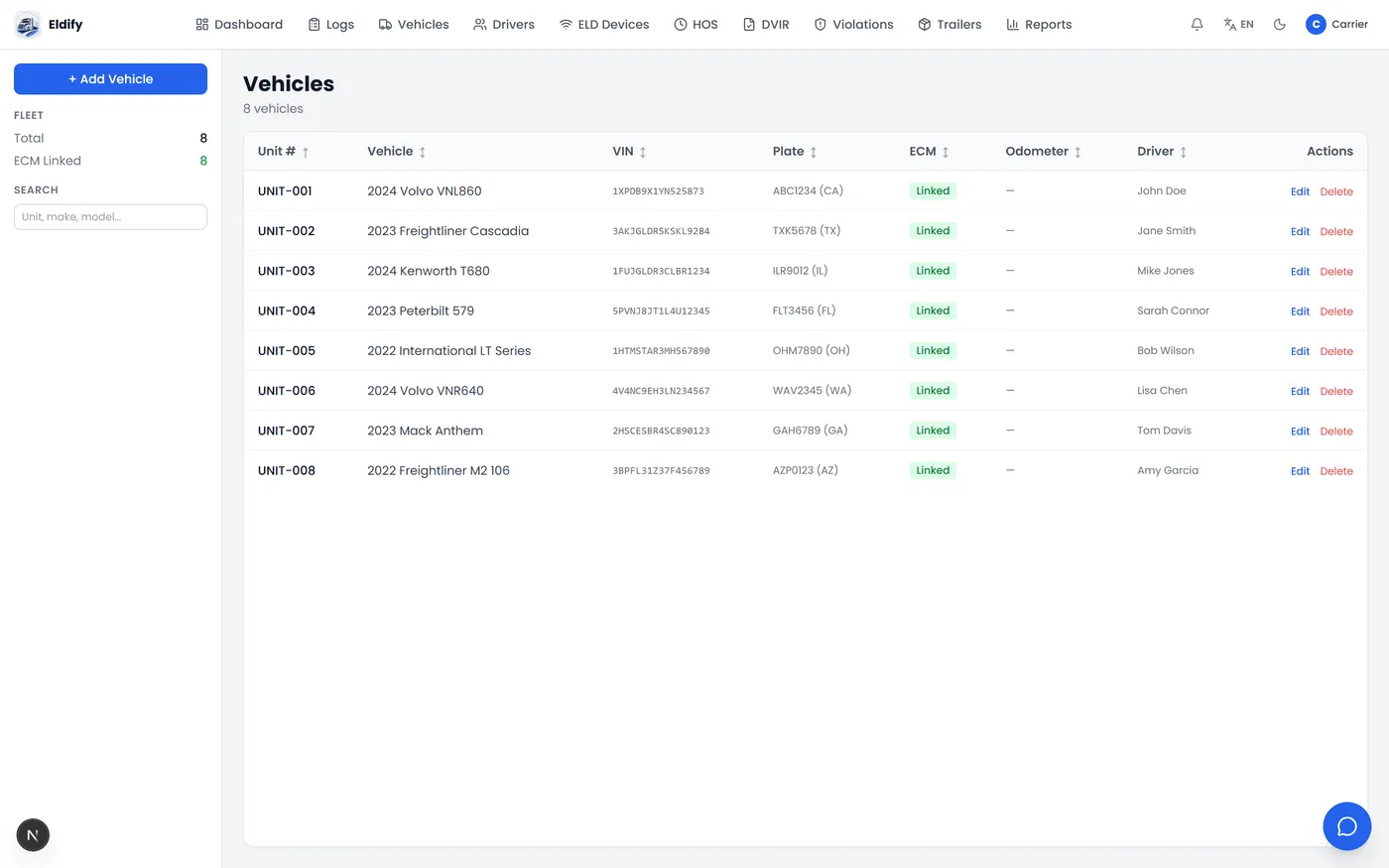The image size is (1389, 868).
Task: Open the HOS page
Action: [x=695, y=24]
